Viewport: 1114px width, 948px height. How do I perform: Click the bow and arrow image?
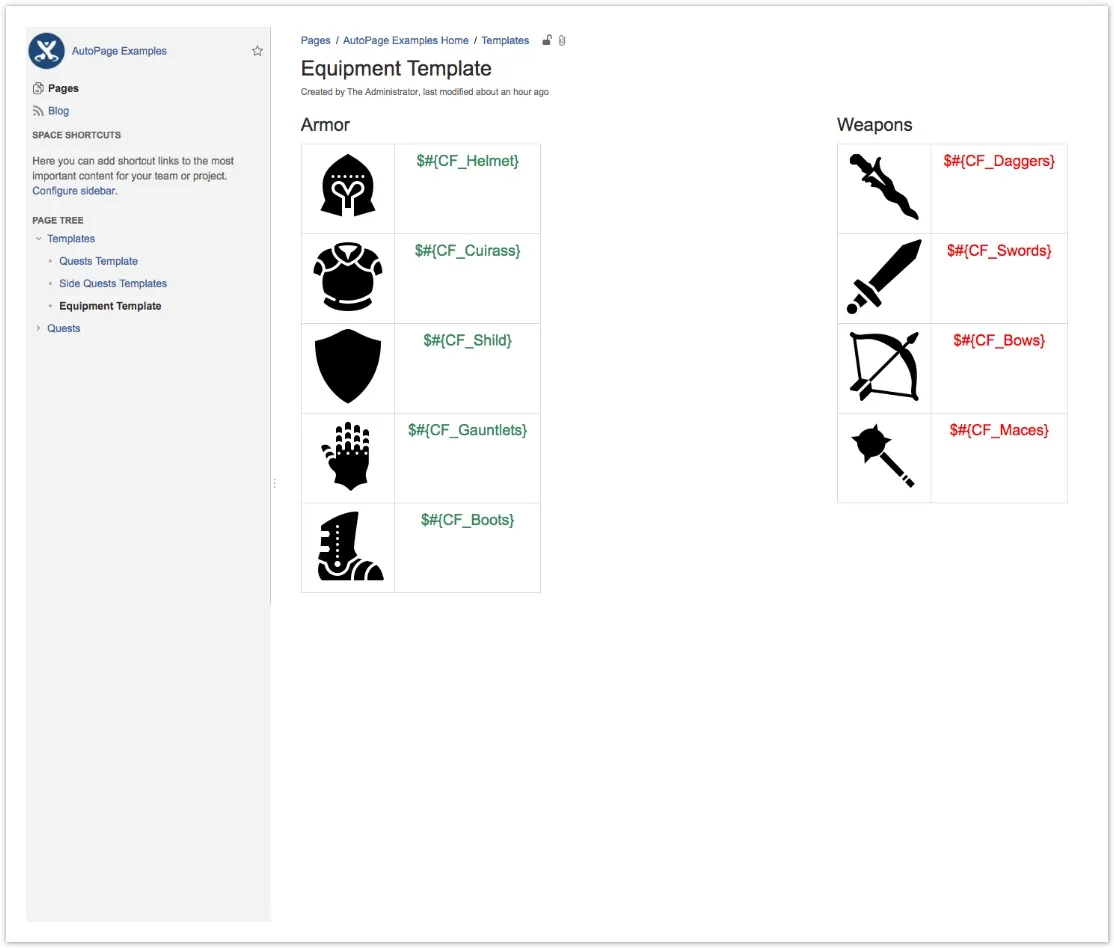[883, 366]
